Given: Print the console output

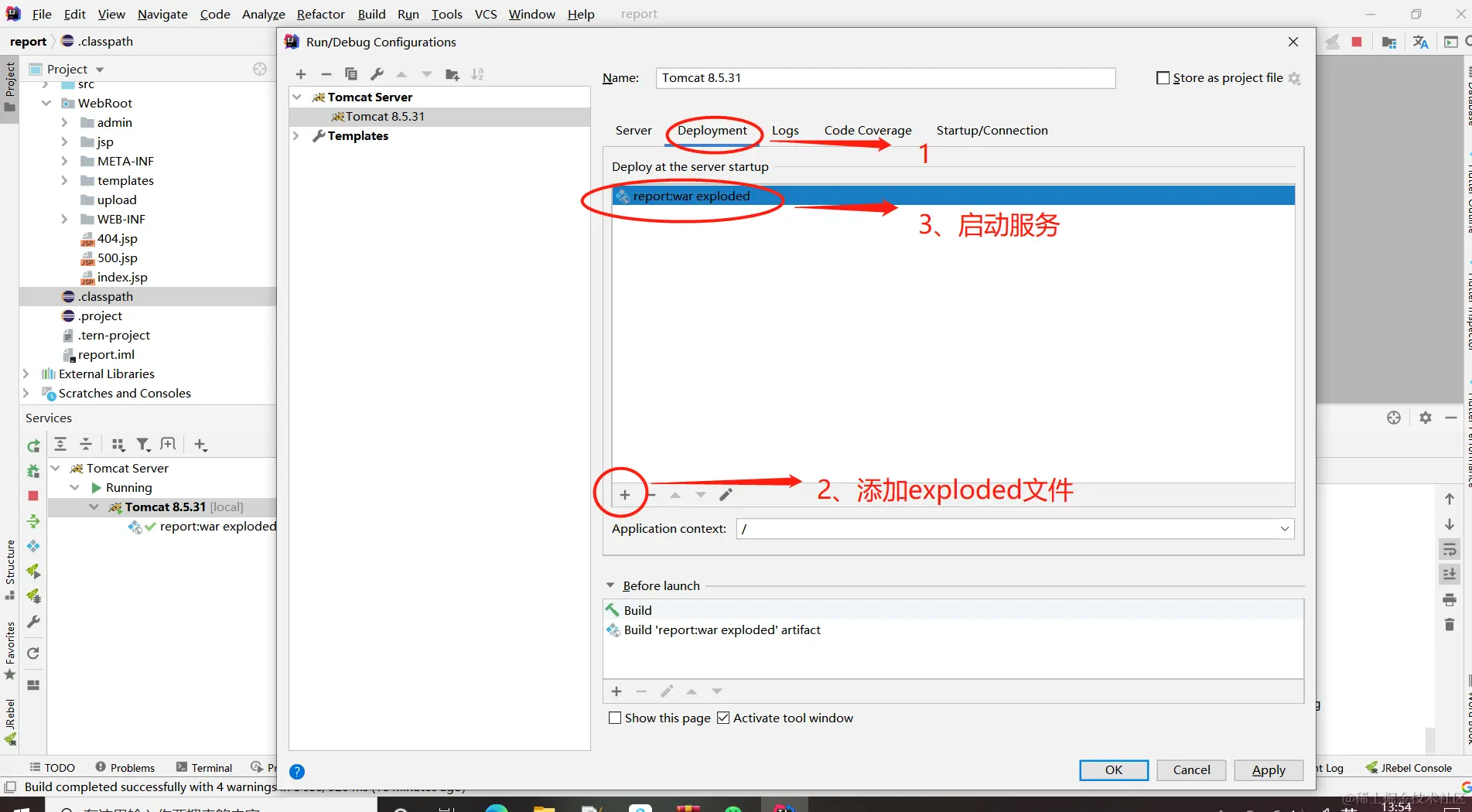Looking at the screenshot, I should tap(1450, 599).
